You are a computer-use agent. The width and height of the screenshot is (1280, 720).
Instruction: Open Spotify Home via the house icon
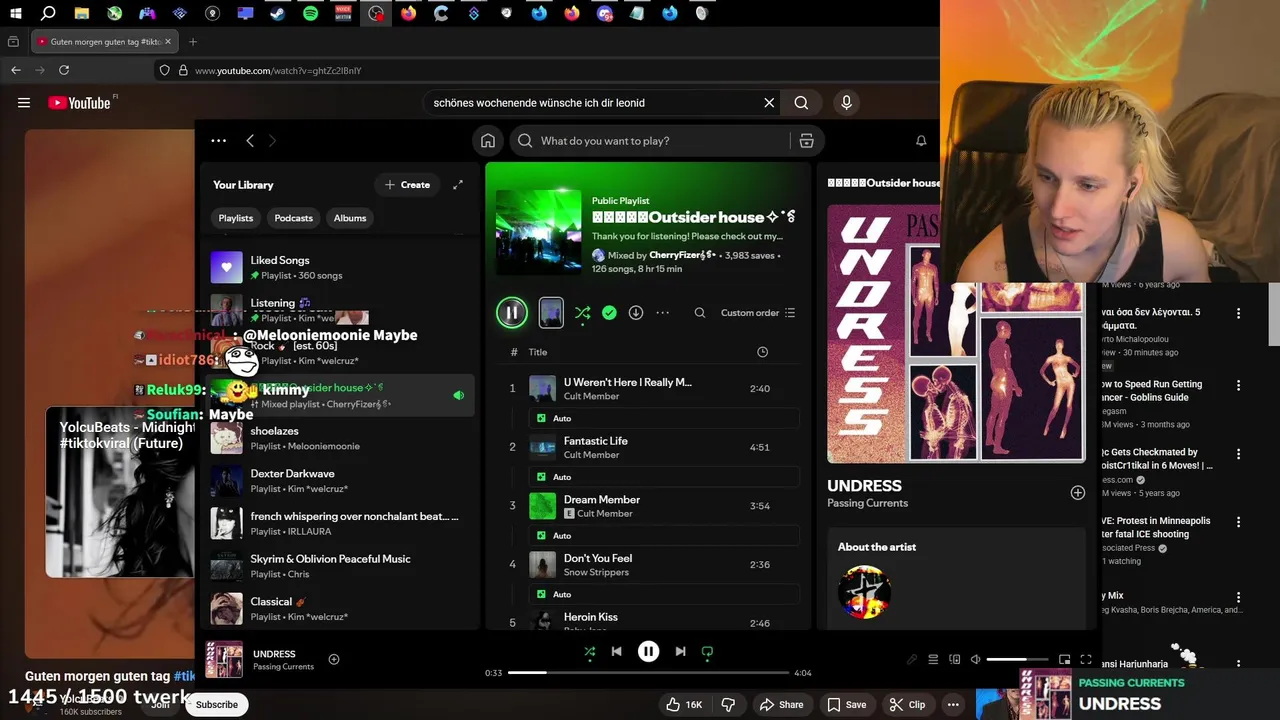(x=488, y=141)
